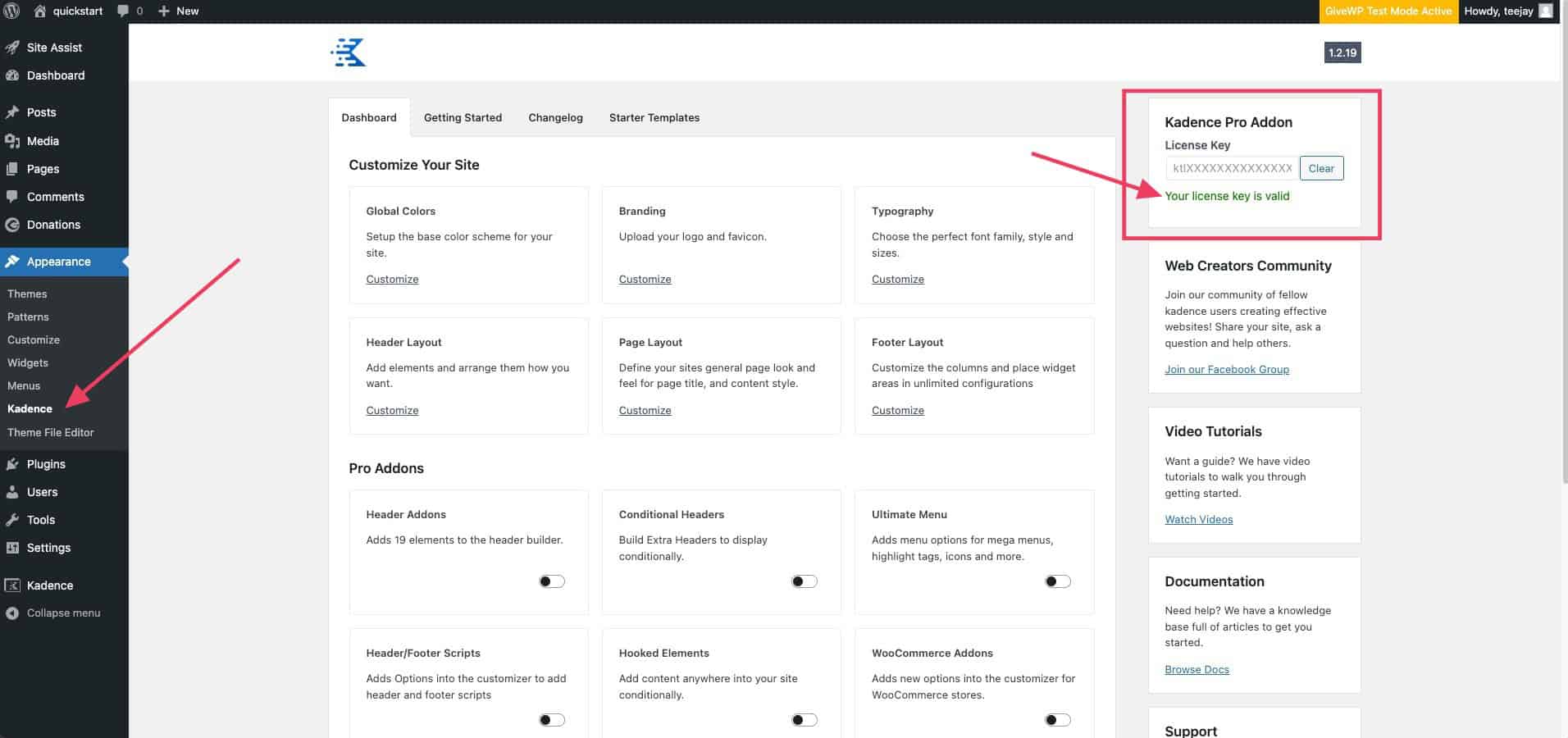Turn on Conditional Headers switch
The image size is (1568, 738).
click(x=804, y=581)
